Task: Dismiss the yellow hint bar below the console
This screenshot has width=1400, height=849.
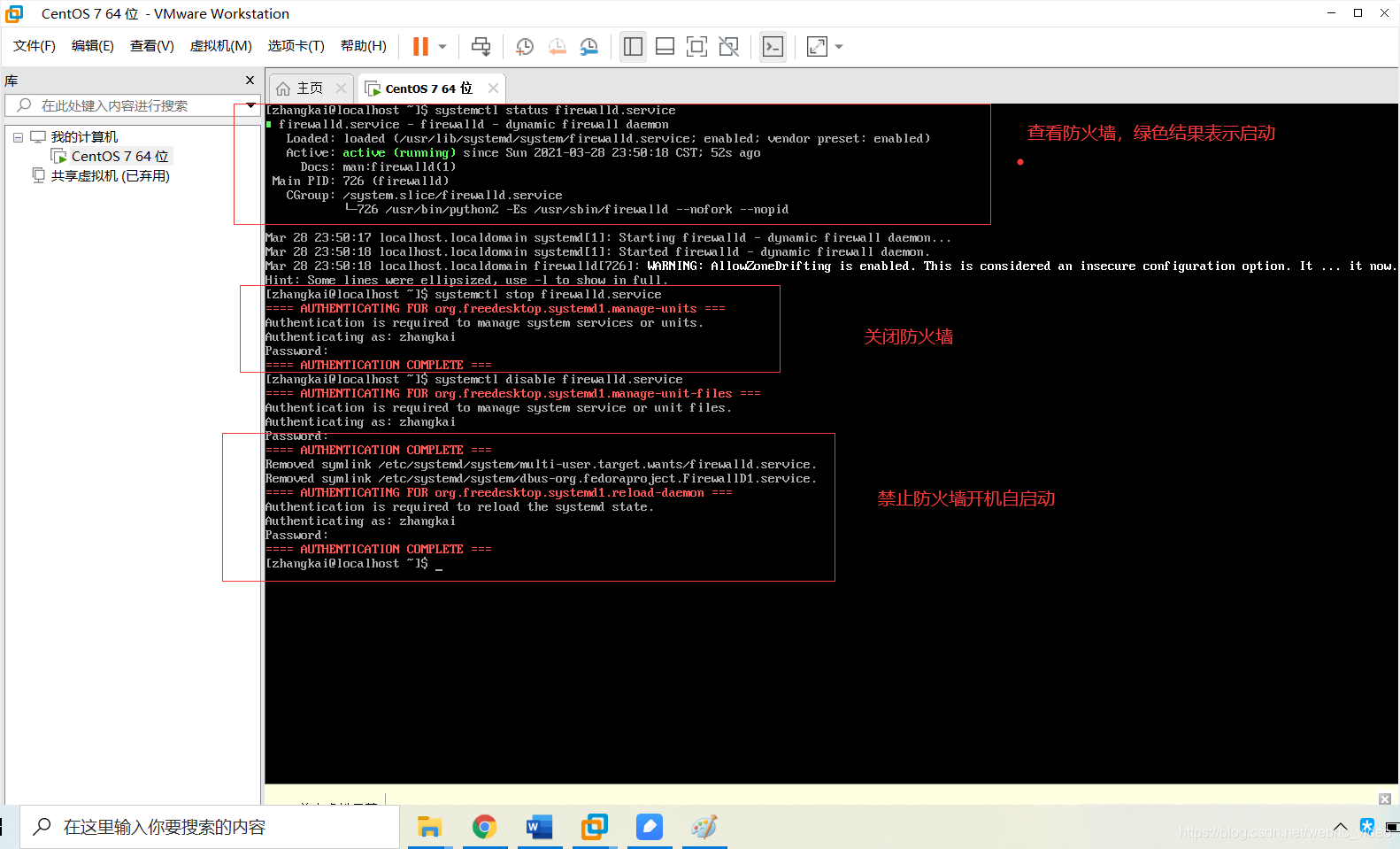Action: point(1385,799)
